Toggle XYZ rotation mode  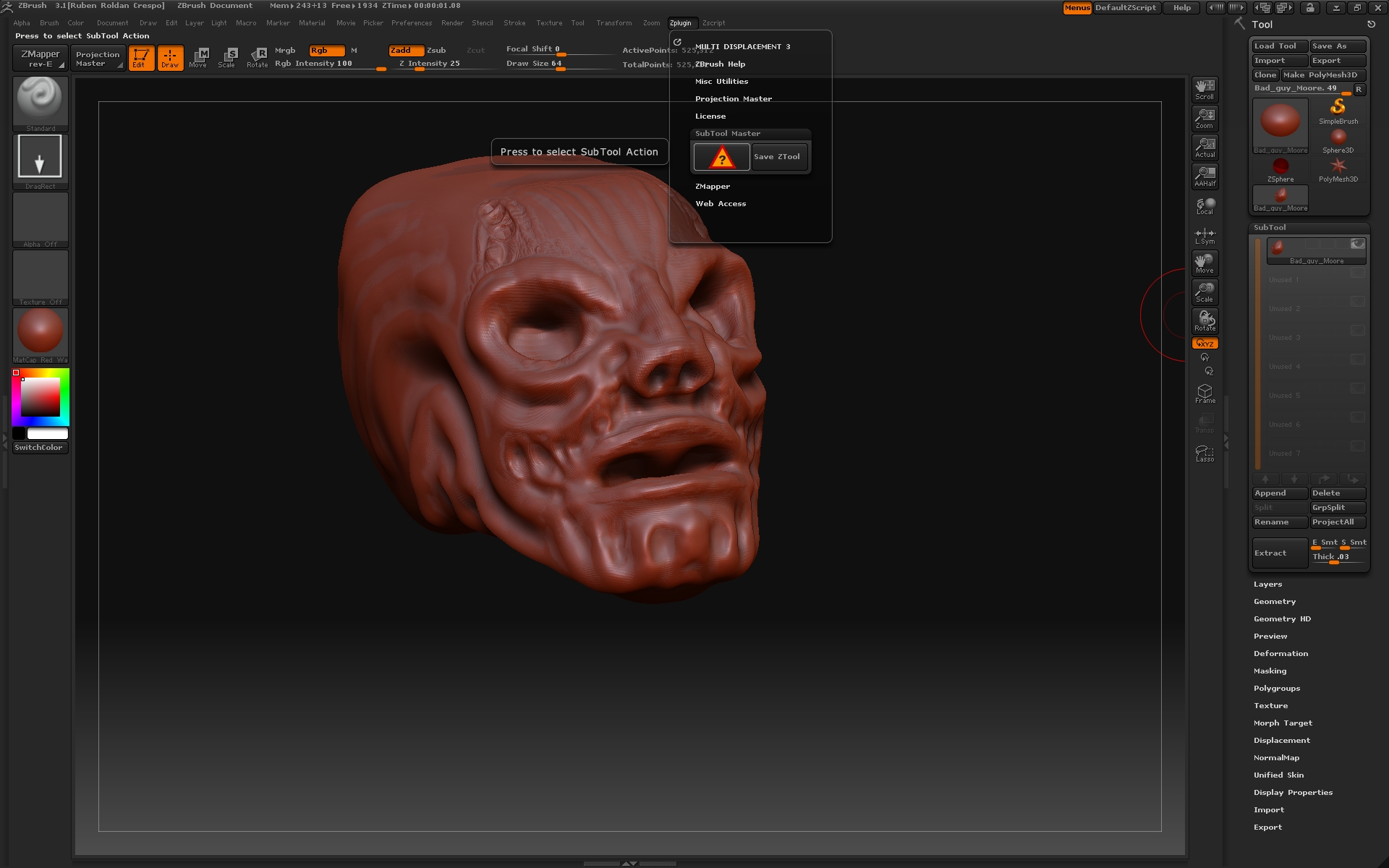pos(1205,344)
